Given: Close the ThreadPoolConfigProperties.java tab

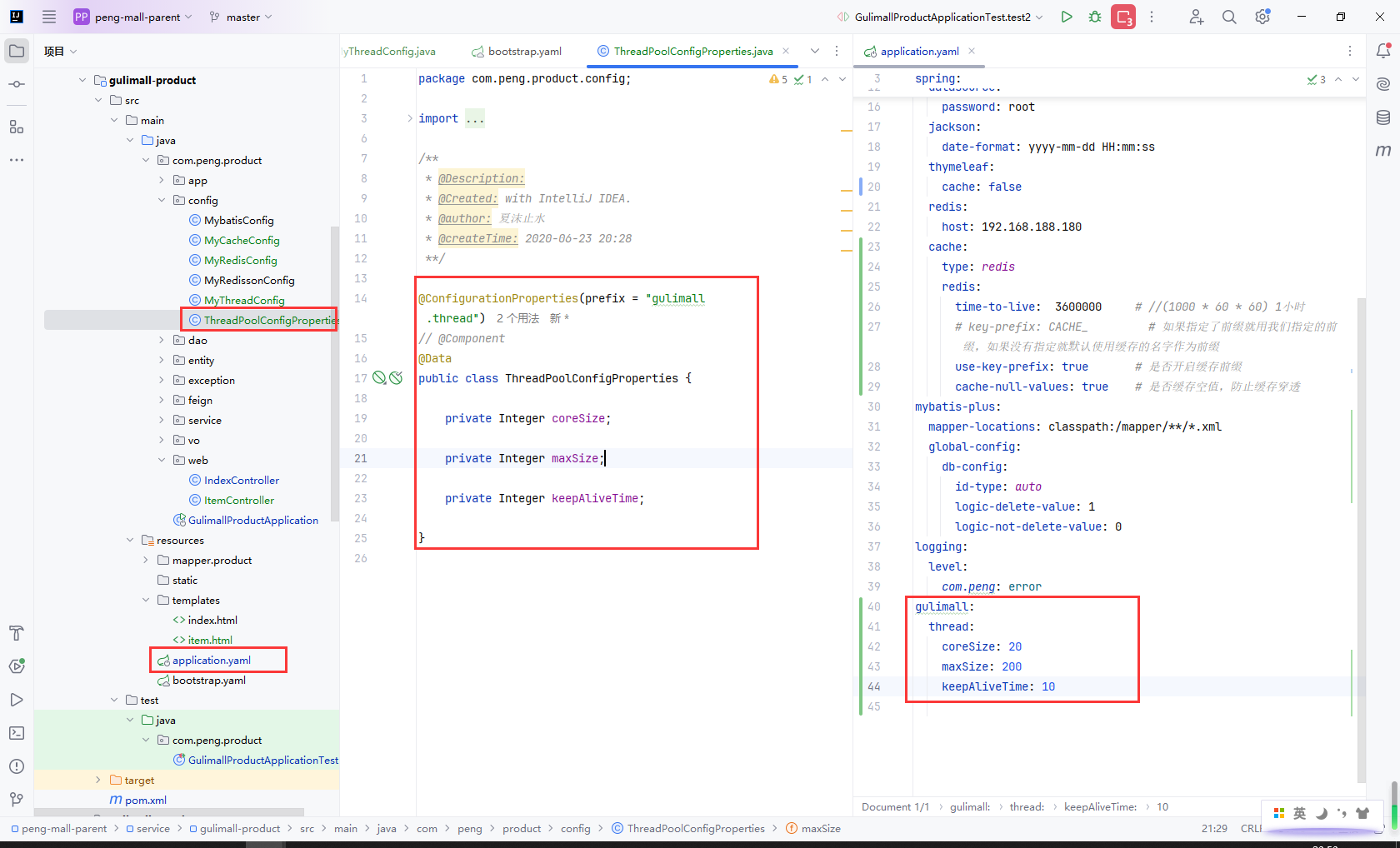Looking at the screenshot, I should [786, 51].
